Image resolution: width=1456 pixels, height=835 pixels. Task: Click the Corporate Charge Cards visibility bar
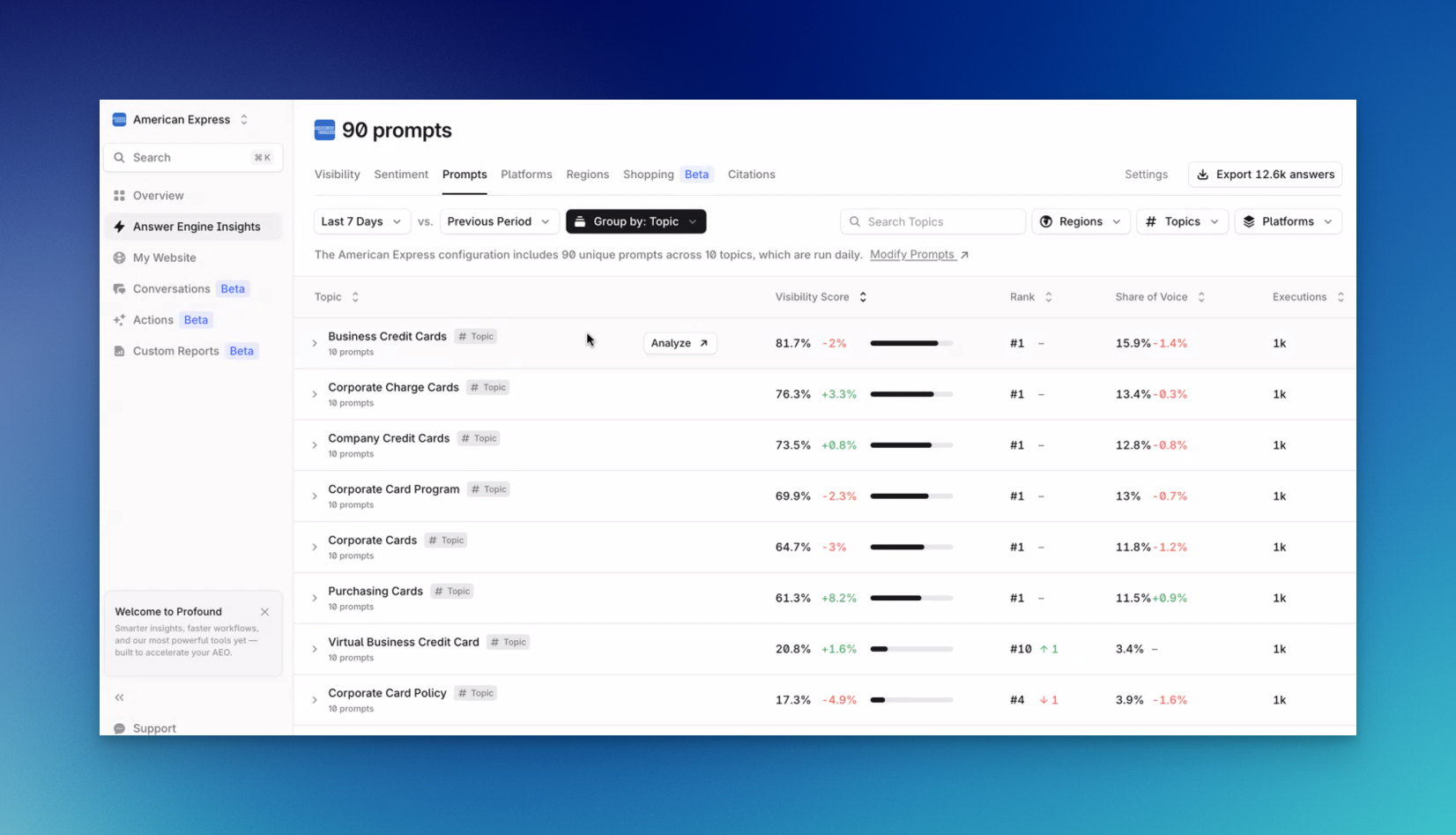coord(911,395)
